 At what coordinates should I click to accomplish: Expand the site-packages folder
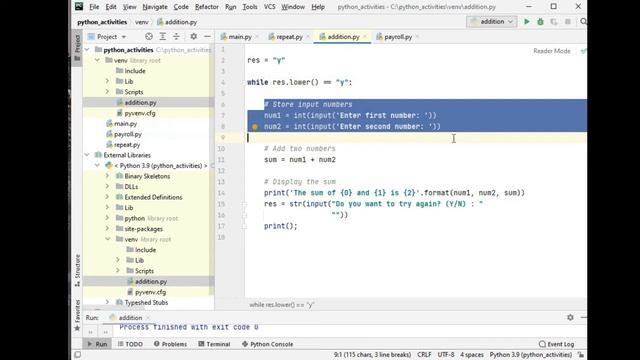[x=108, y=229]
